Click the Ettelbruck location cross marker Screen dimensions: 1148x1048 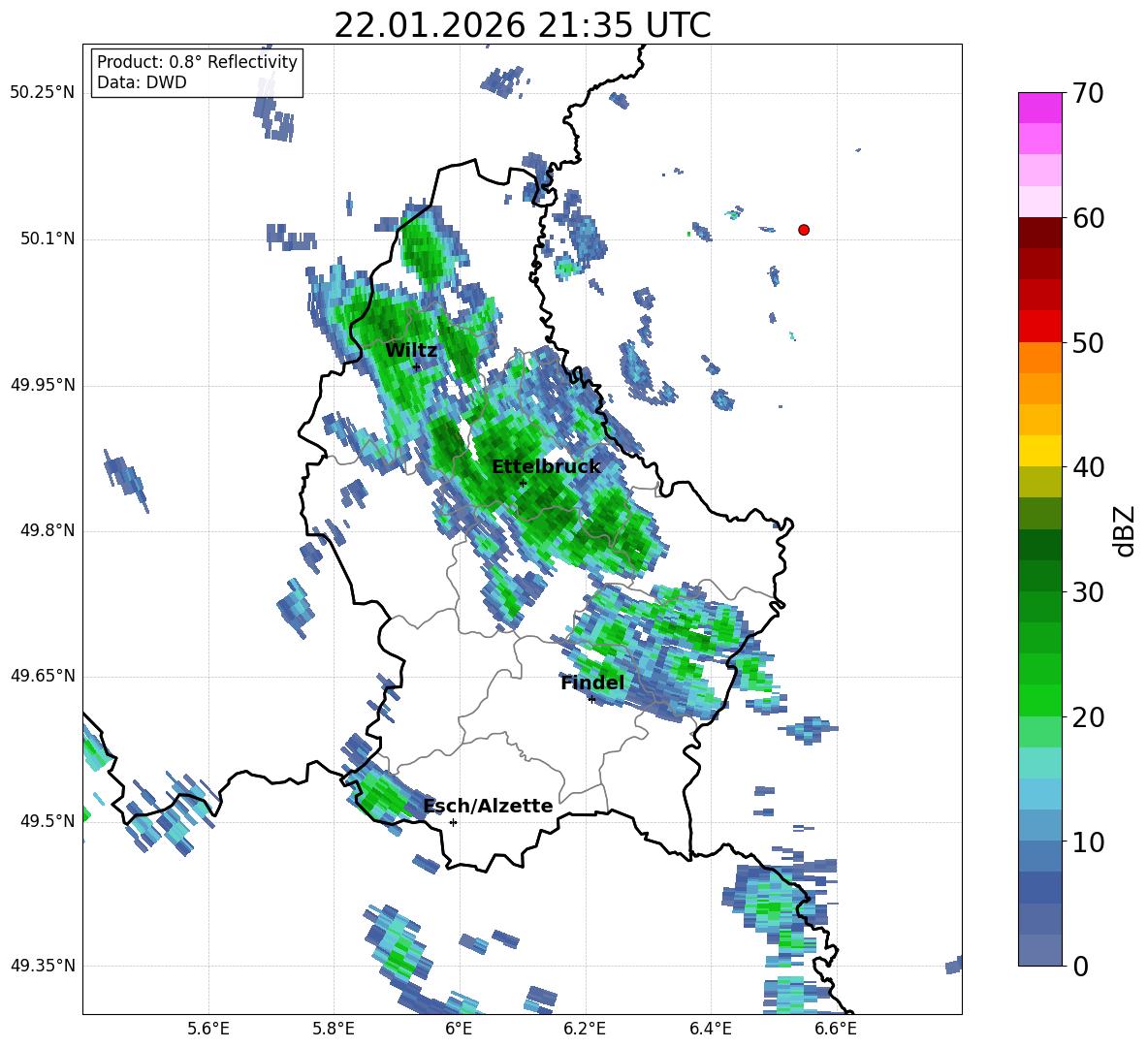click(x=523, y=484)
